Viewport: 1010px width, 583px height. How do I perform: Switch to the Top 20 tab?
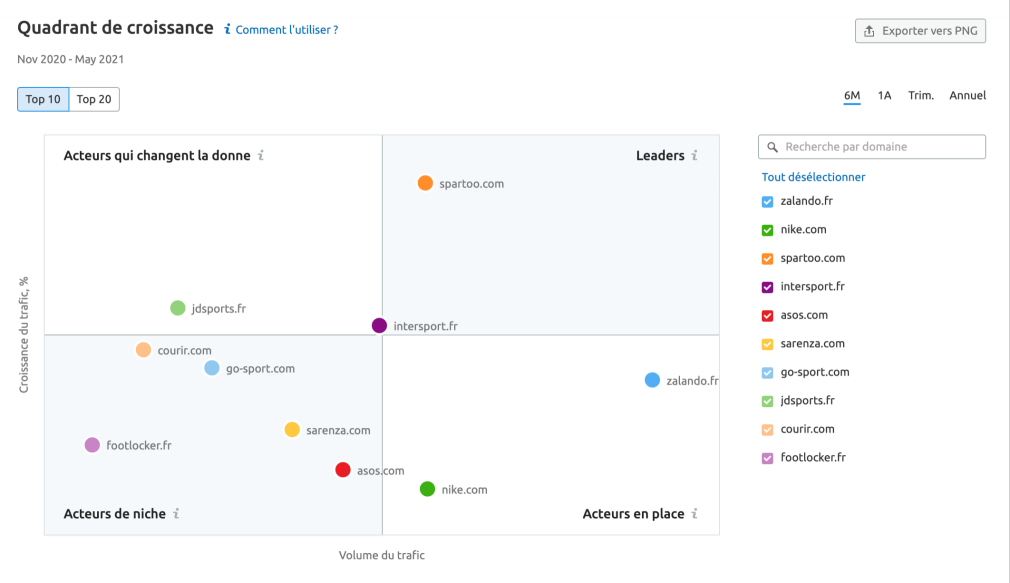tap(94, 99)
